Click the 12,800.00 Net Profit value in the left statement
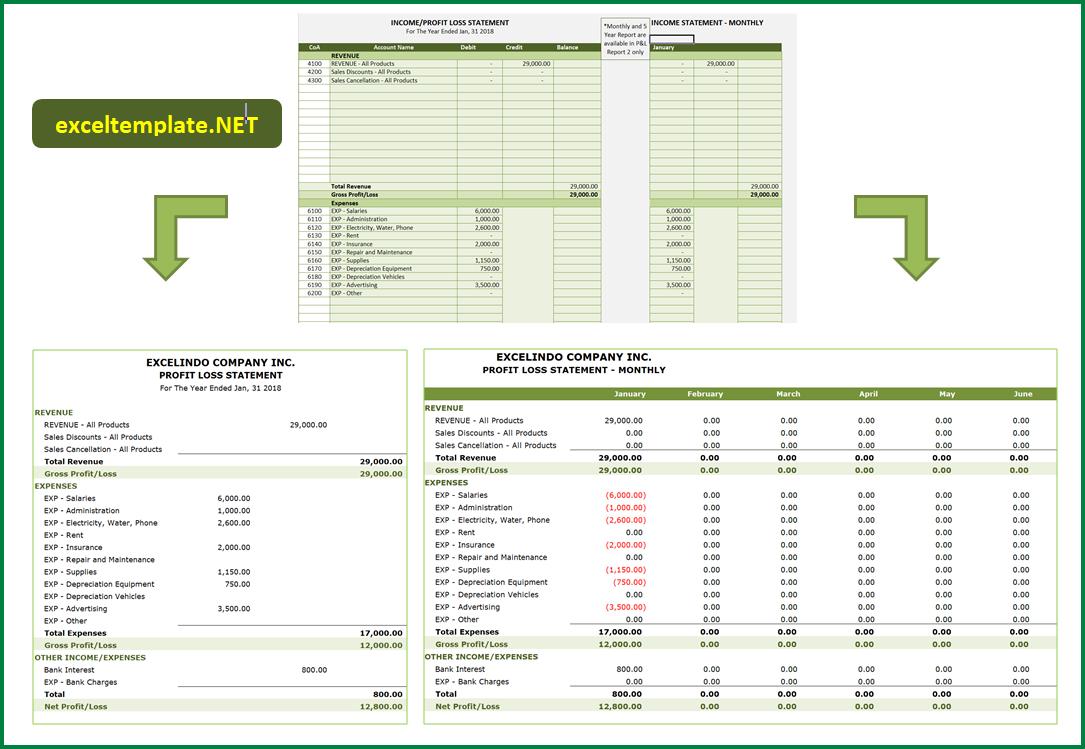The height and width of the screenshot is (749, 1085). click(x=381, y=707)
